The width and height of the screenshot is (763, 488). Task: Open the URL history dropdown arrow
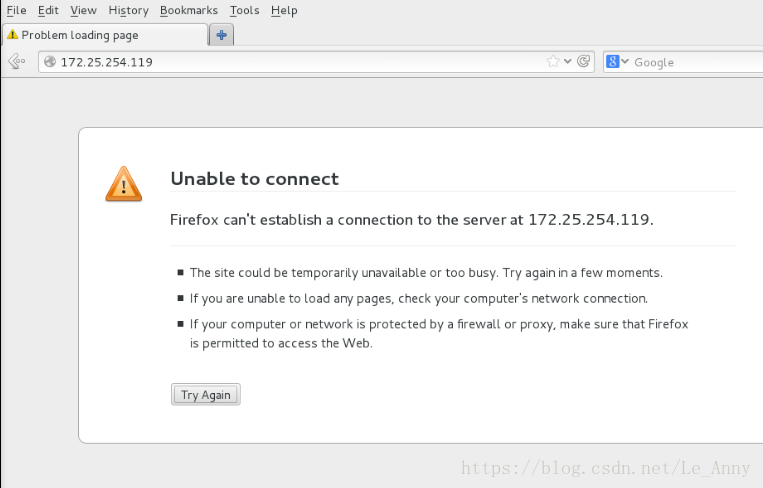click(568, 62)
